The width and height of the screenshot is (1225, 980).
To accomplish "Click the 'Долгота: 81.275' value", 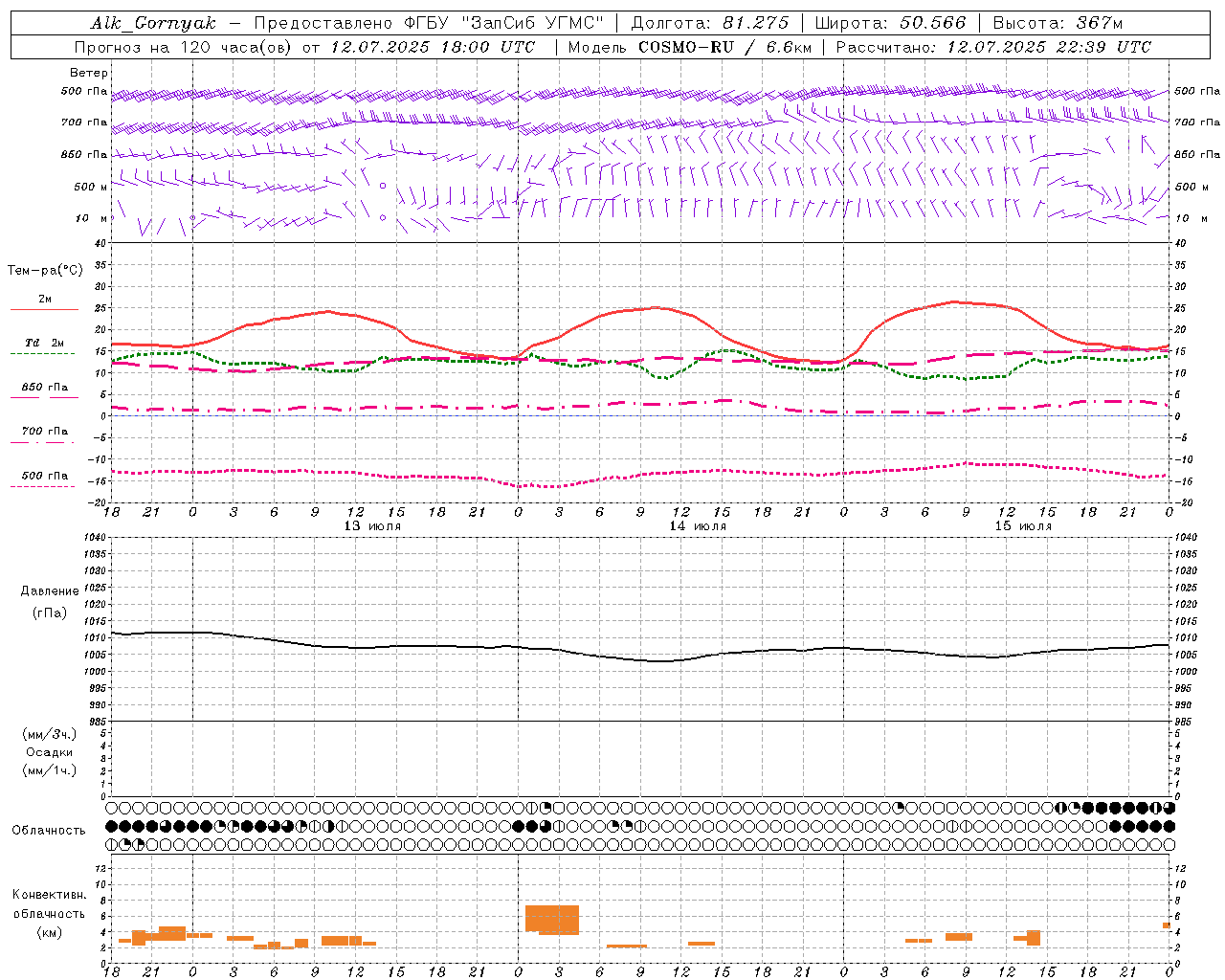I will point(710,23).
